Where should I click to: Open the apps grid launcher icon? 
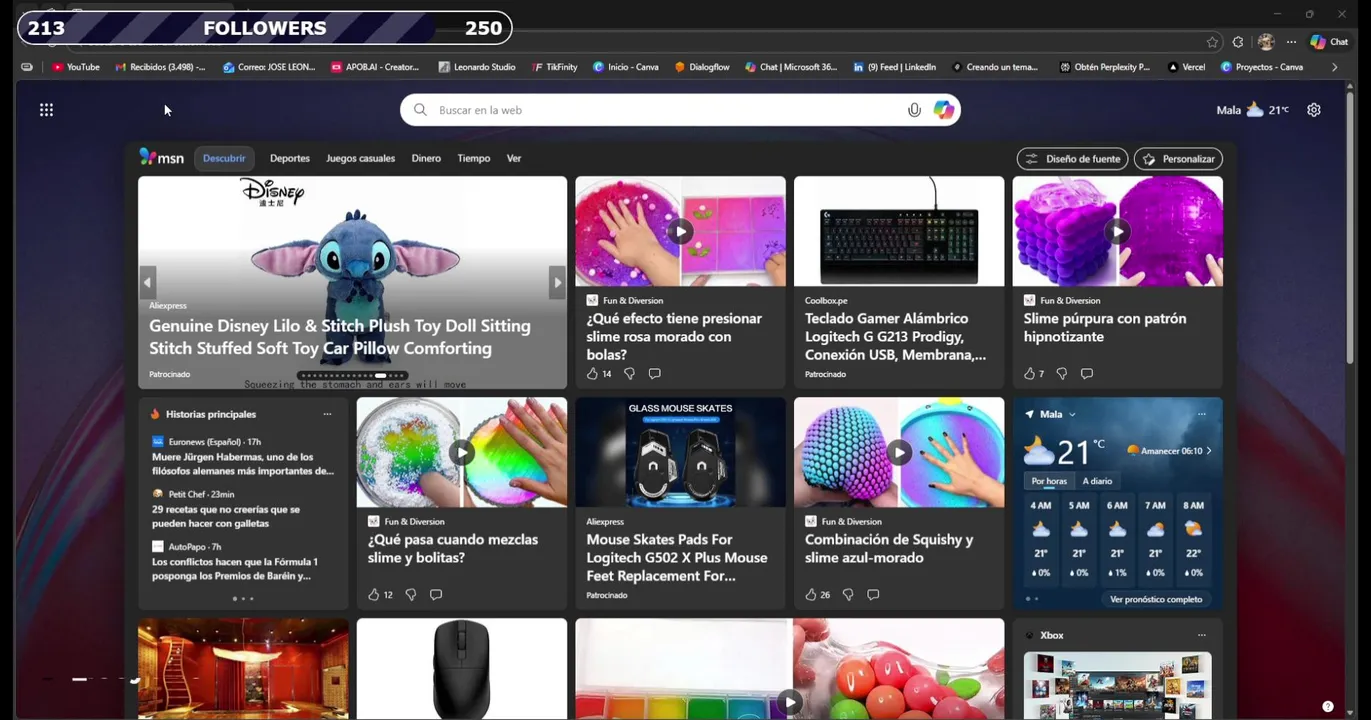click(x=46, y=110)
